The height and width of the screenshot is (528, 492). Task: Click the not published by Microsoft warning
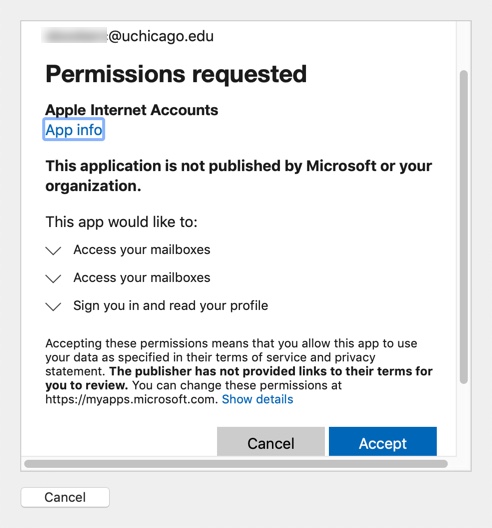point(239,175)
